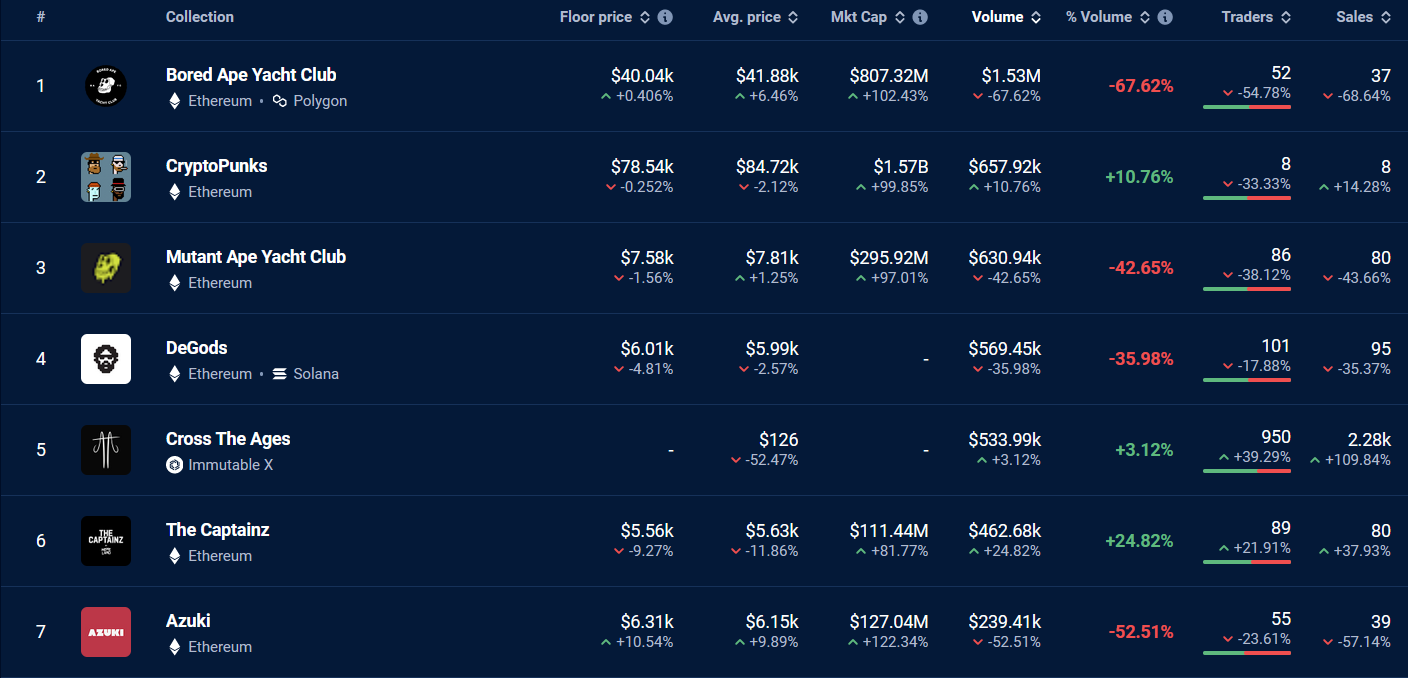Click the Cross The Ages logo
Screen dimensions: 1408x678
point(106,450)
